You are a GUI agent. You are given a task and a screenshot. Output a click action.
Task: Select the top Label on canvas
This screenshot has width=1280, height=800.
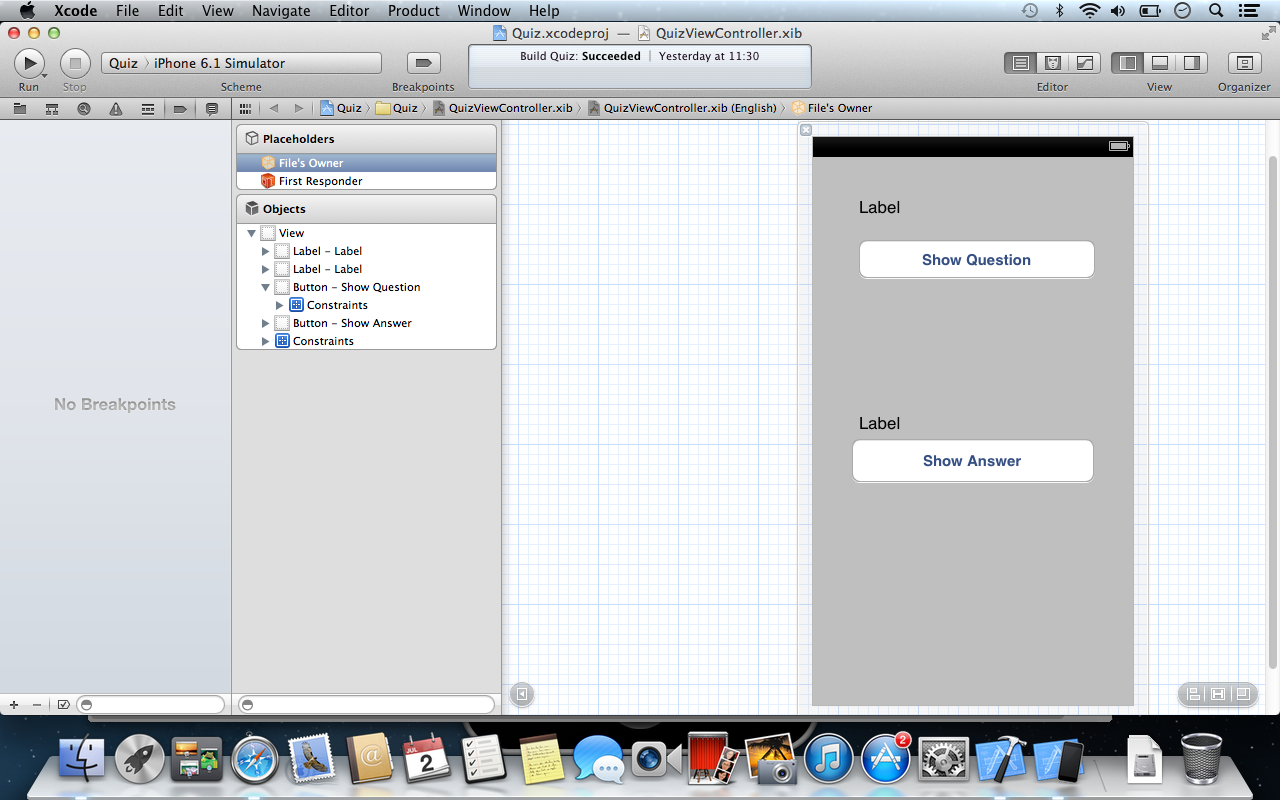click(x=879, y=208)
